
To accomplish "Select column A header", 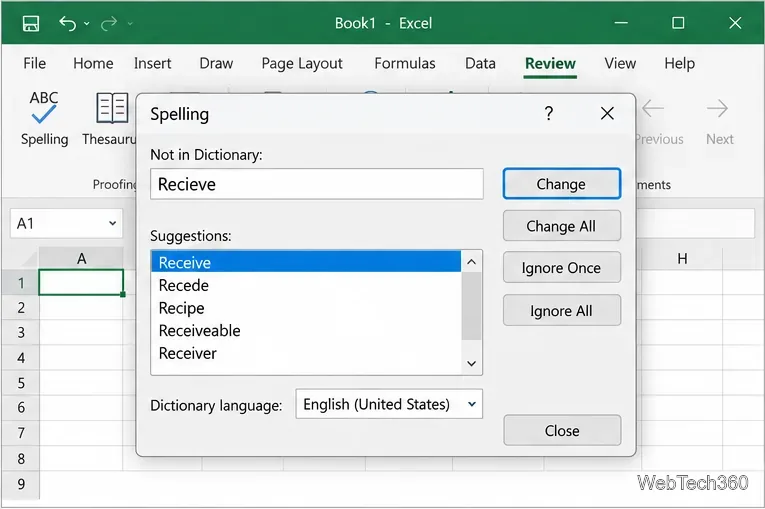I will pos(81,258).
